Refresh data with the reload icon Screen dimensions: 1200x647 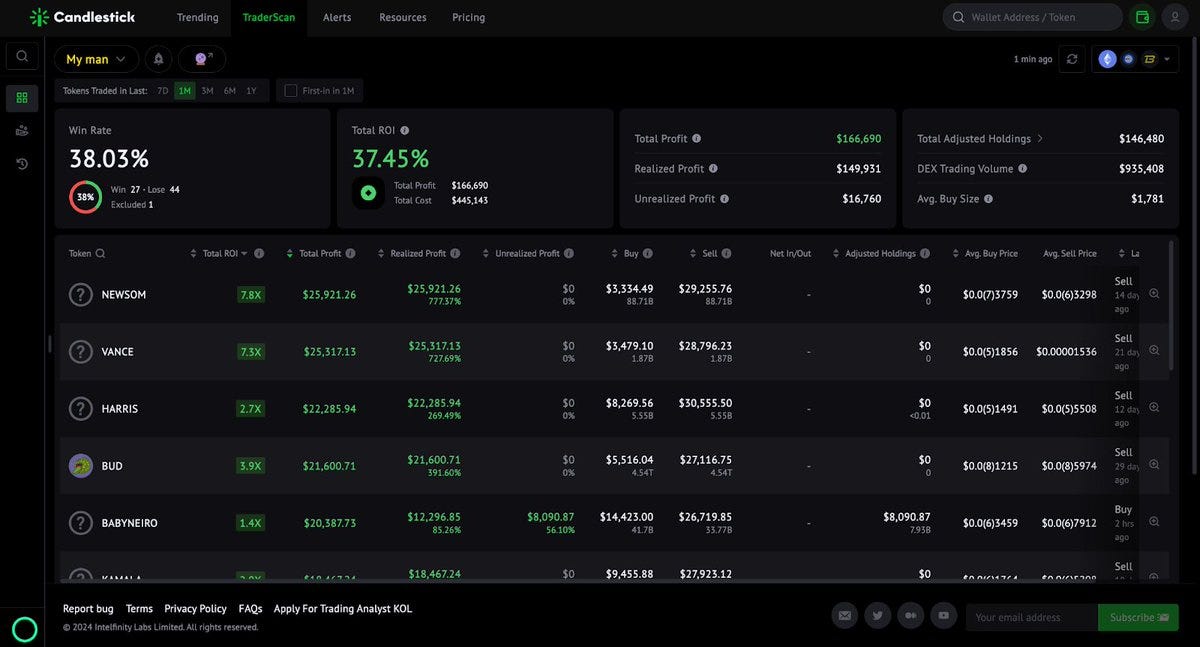point(1072,59)
